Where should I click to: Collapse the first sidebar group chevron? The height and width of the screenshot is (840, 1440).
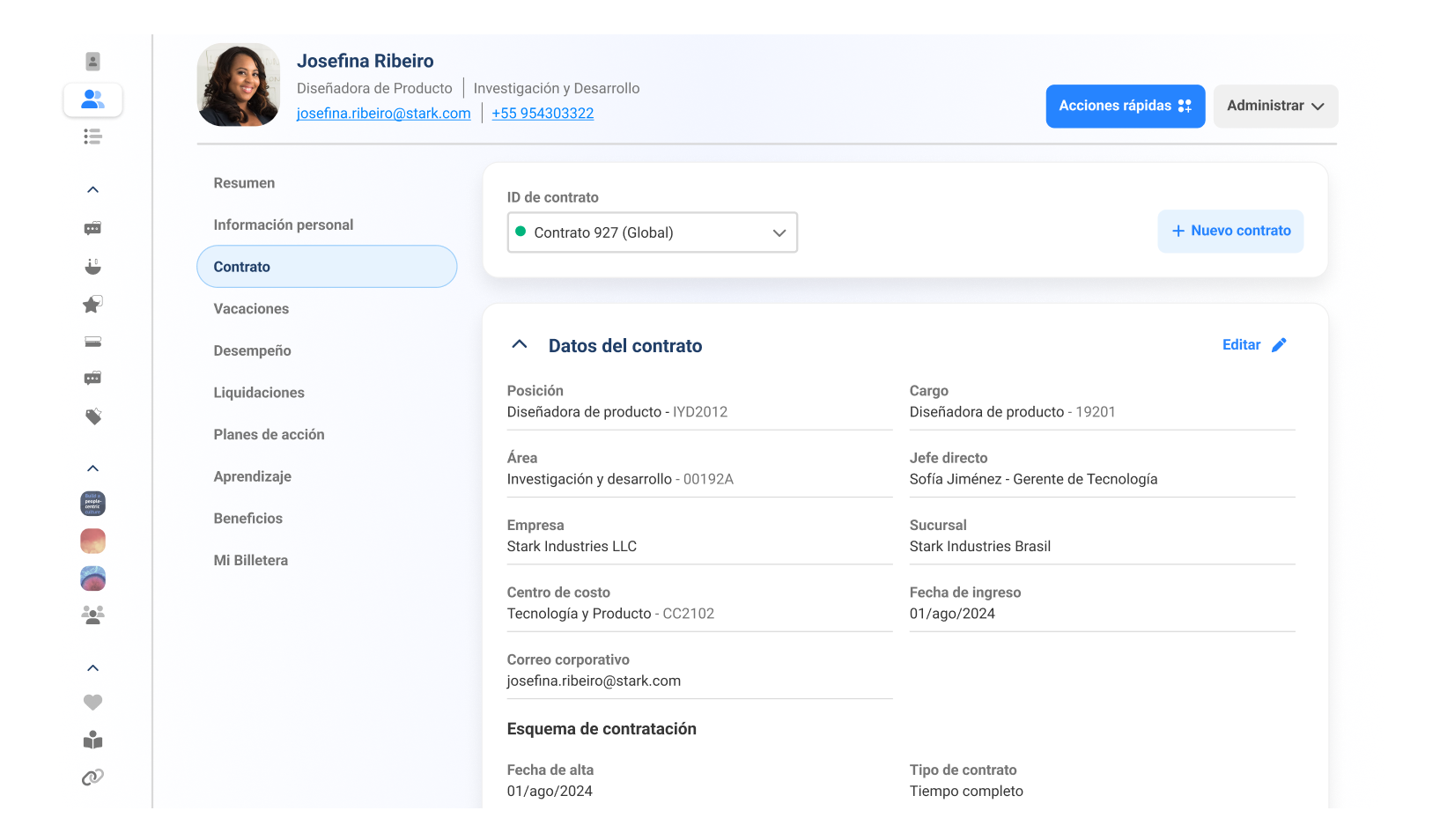(92, 190)
